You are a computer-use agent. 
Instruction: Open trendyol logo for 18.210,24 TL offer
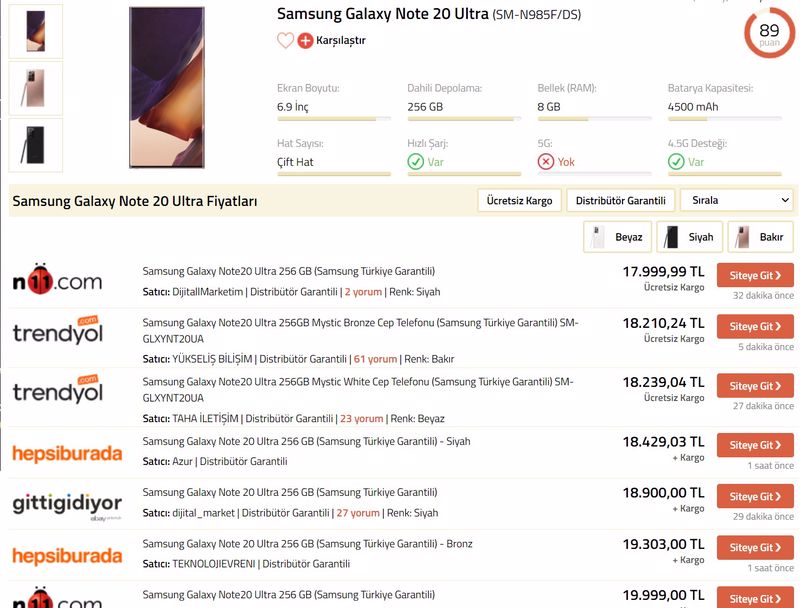58,331
